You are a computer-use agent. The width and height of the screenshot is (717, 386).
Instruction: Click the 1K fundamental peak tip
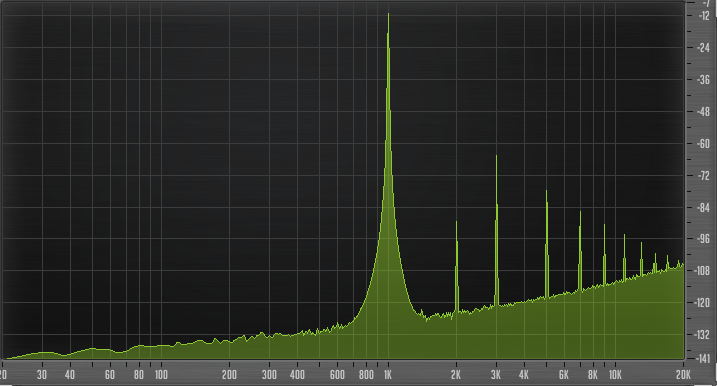(x=389, y=15)
